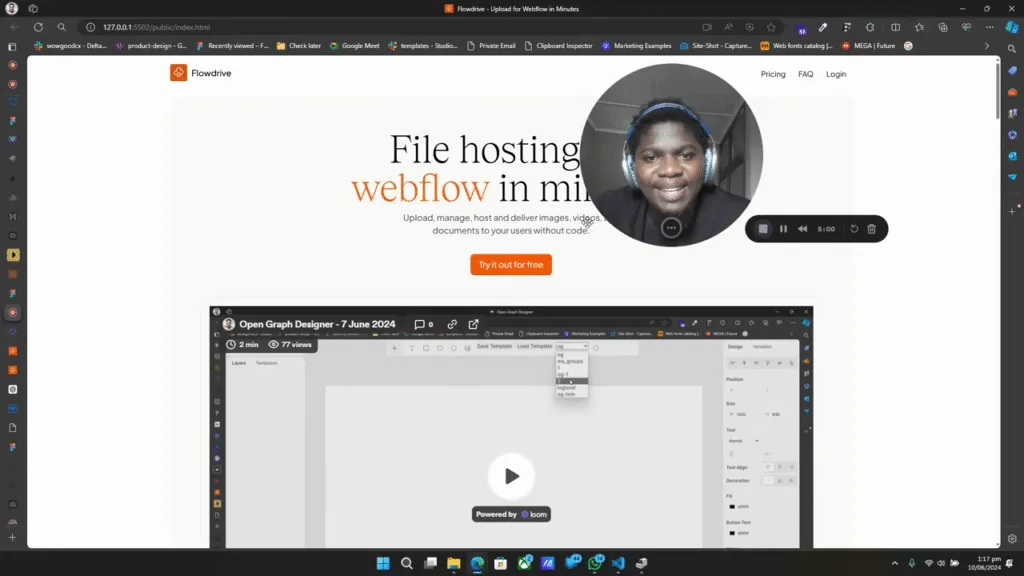
Task: Delete the current recording via trash icon
Action: click(x=871, y=229)
